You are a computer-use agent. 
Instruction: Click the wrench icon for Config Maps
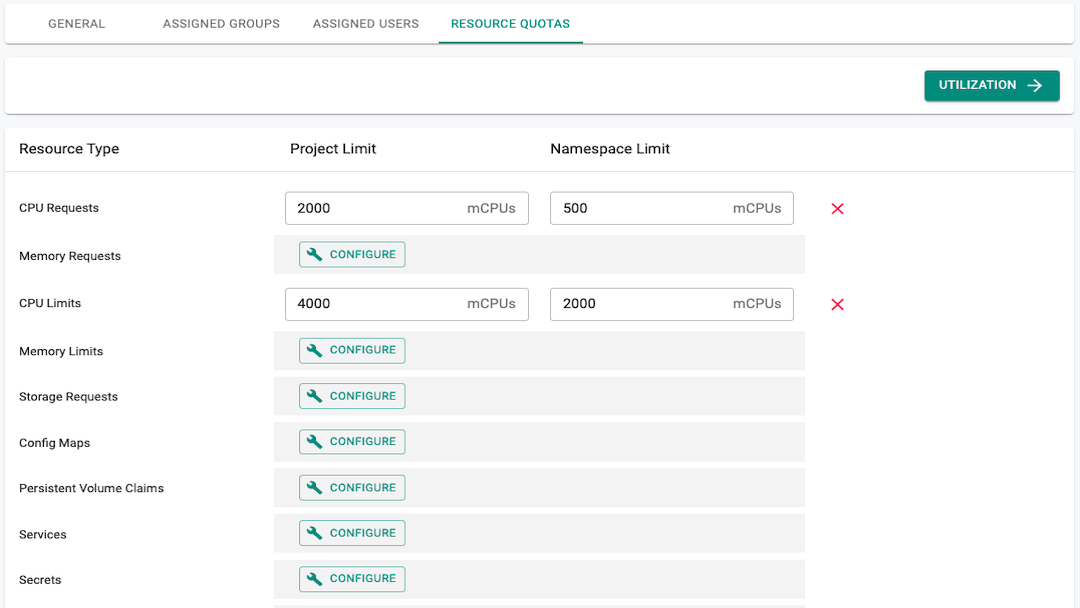[315, 442]
